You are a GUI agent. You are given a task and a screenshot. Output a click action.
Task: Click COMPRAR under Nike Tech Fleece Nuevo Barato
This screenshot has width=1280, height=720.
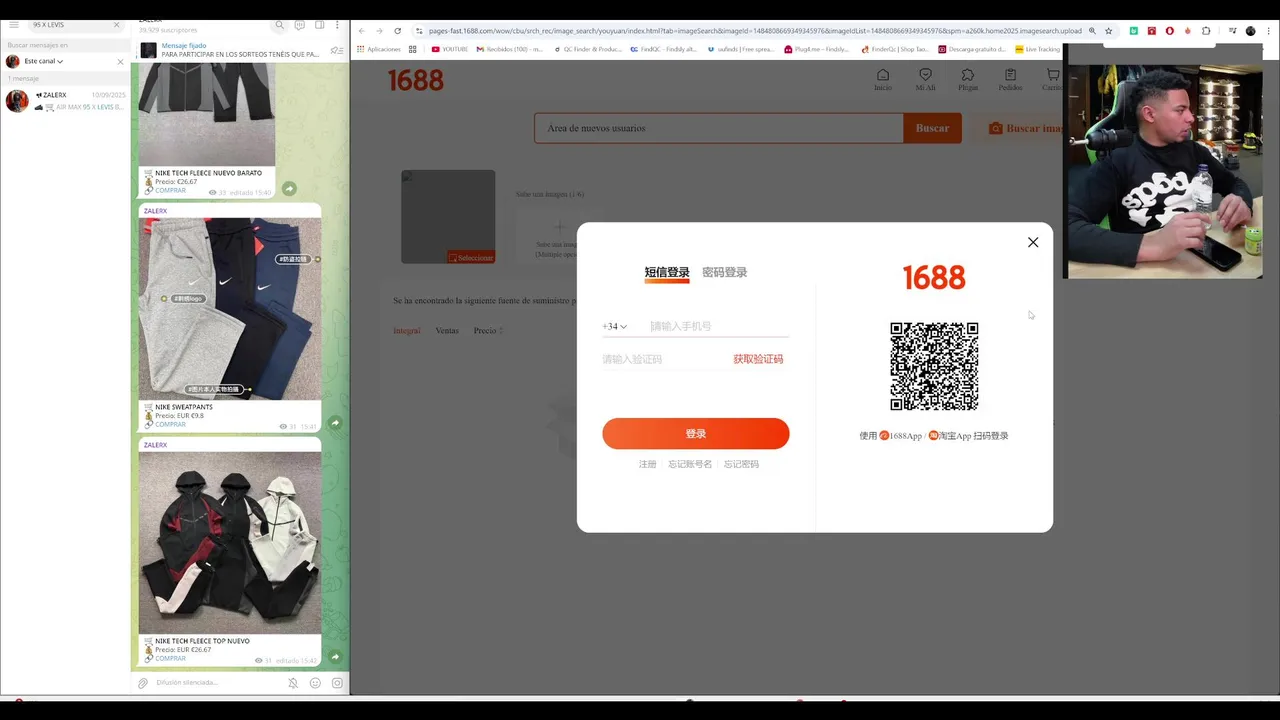(170, 190)
